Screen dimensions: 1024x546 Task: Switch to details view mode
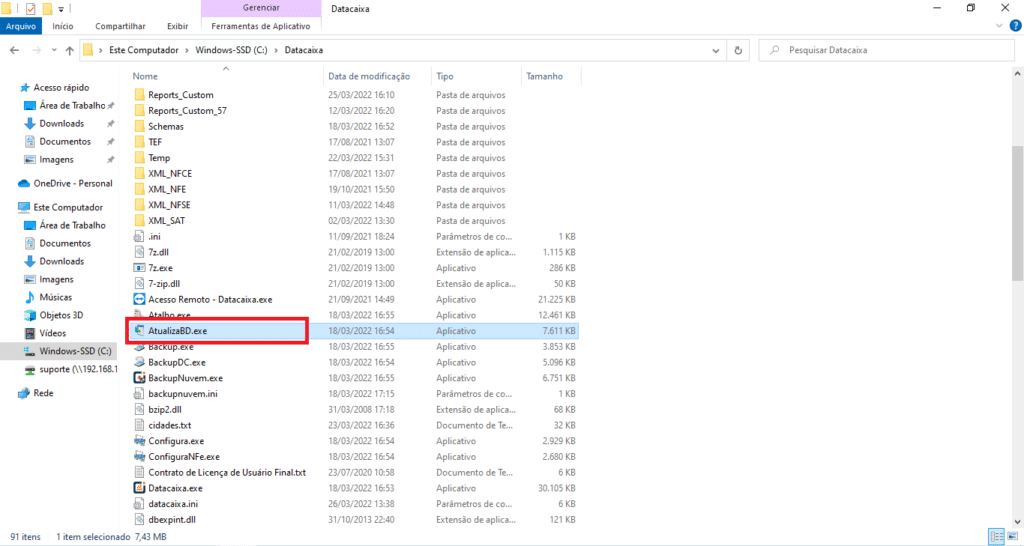point(996,537)
